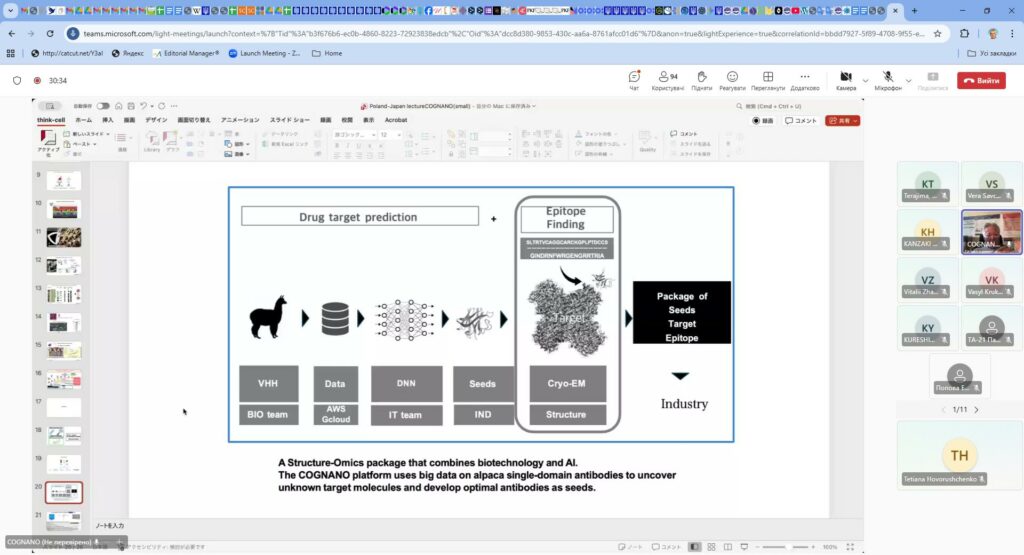Open the view layout options
This screenshot has height=555, width=1024.
point(768,80)
